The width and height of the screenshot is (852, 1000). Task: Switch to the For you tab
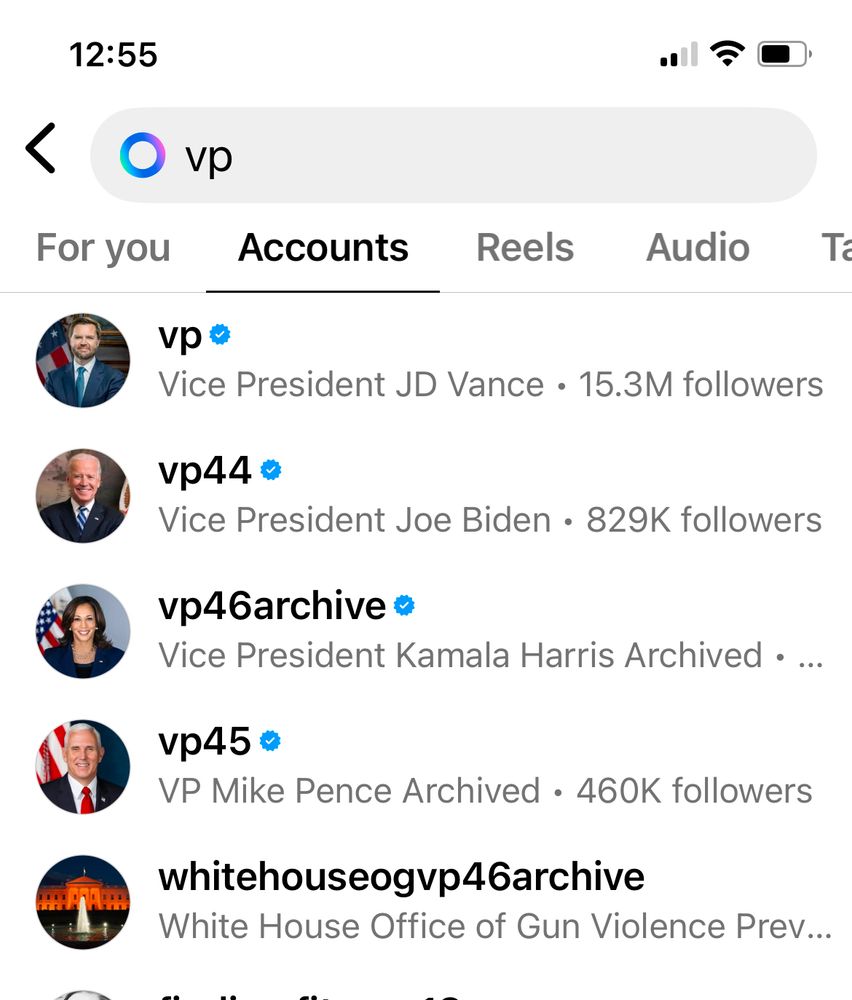(x=103, y=248)
